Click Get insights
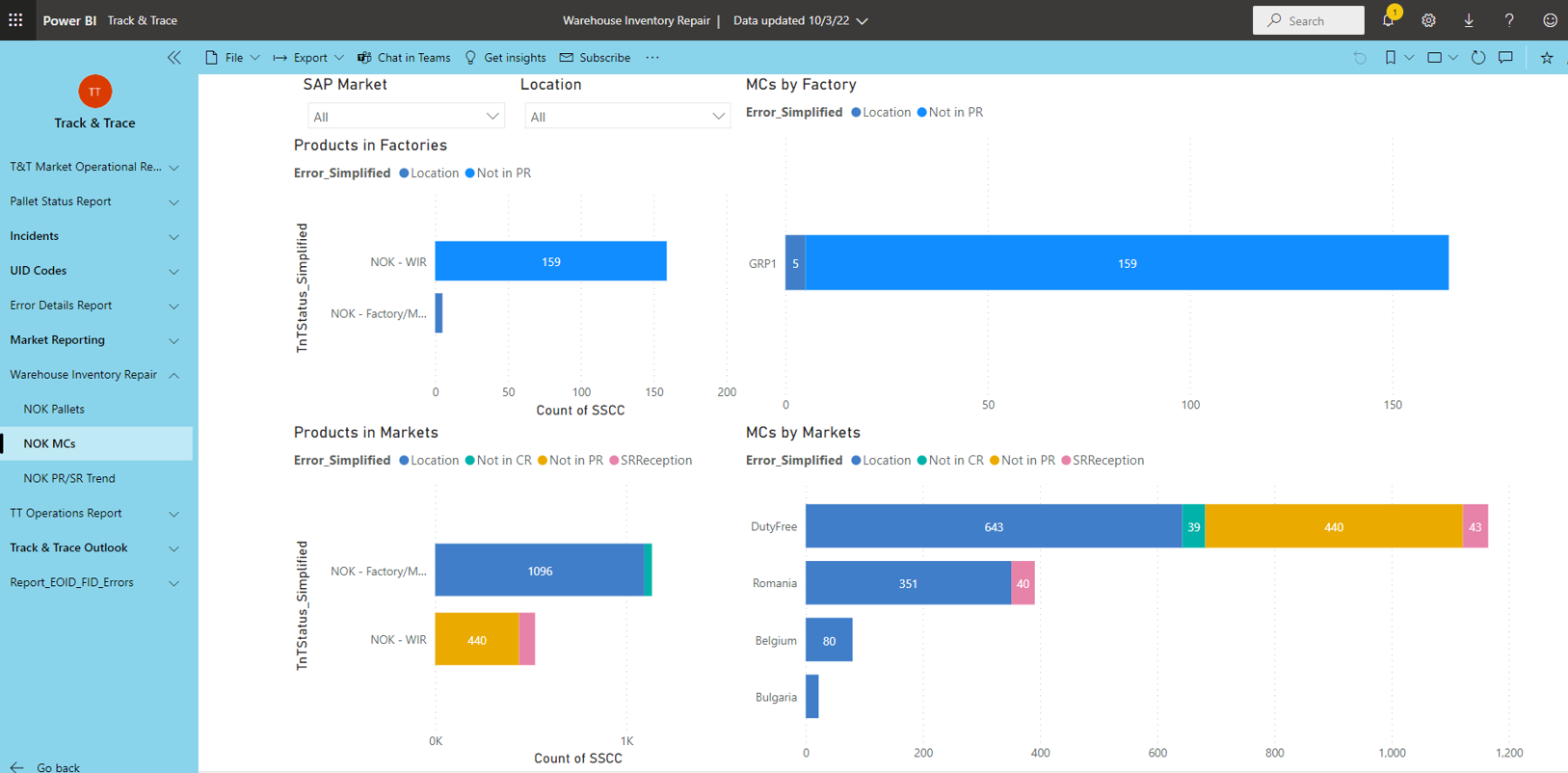This screenshot has width=1568, height=773. pos(505,58)
